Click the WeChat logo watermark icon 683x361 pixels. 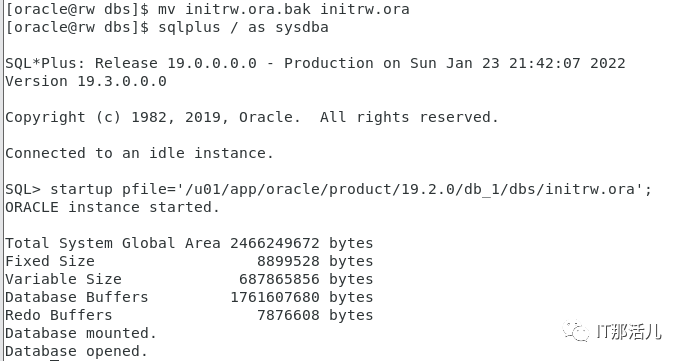click(x=576, y=332)
